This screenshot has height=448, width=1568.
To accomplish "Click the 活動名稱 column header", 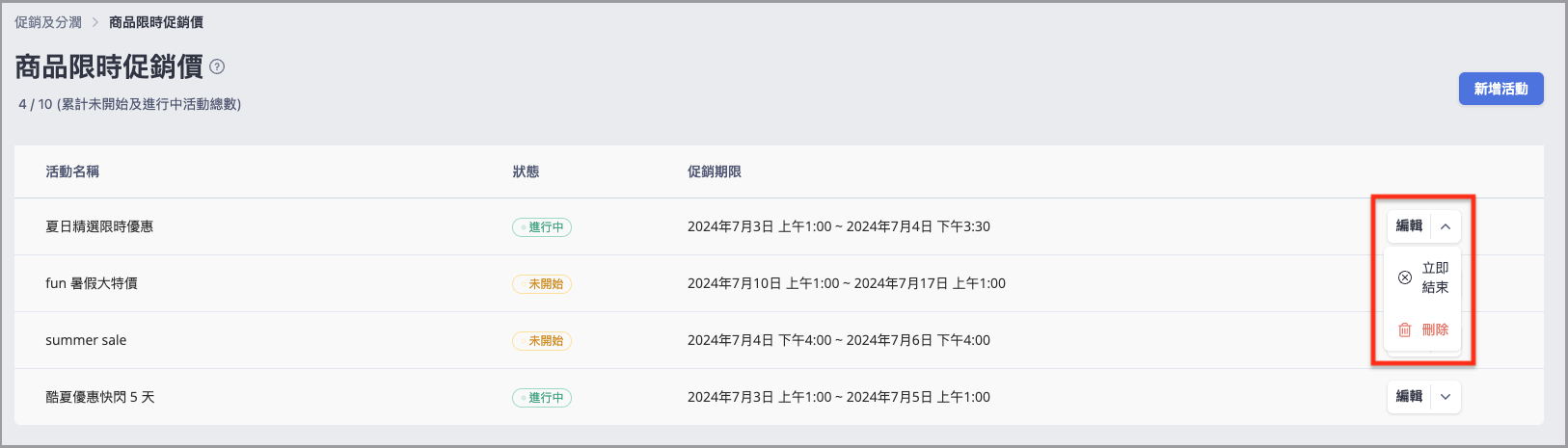I will coord(72,171).
